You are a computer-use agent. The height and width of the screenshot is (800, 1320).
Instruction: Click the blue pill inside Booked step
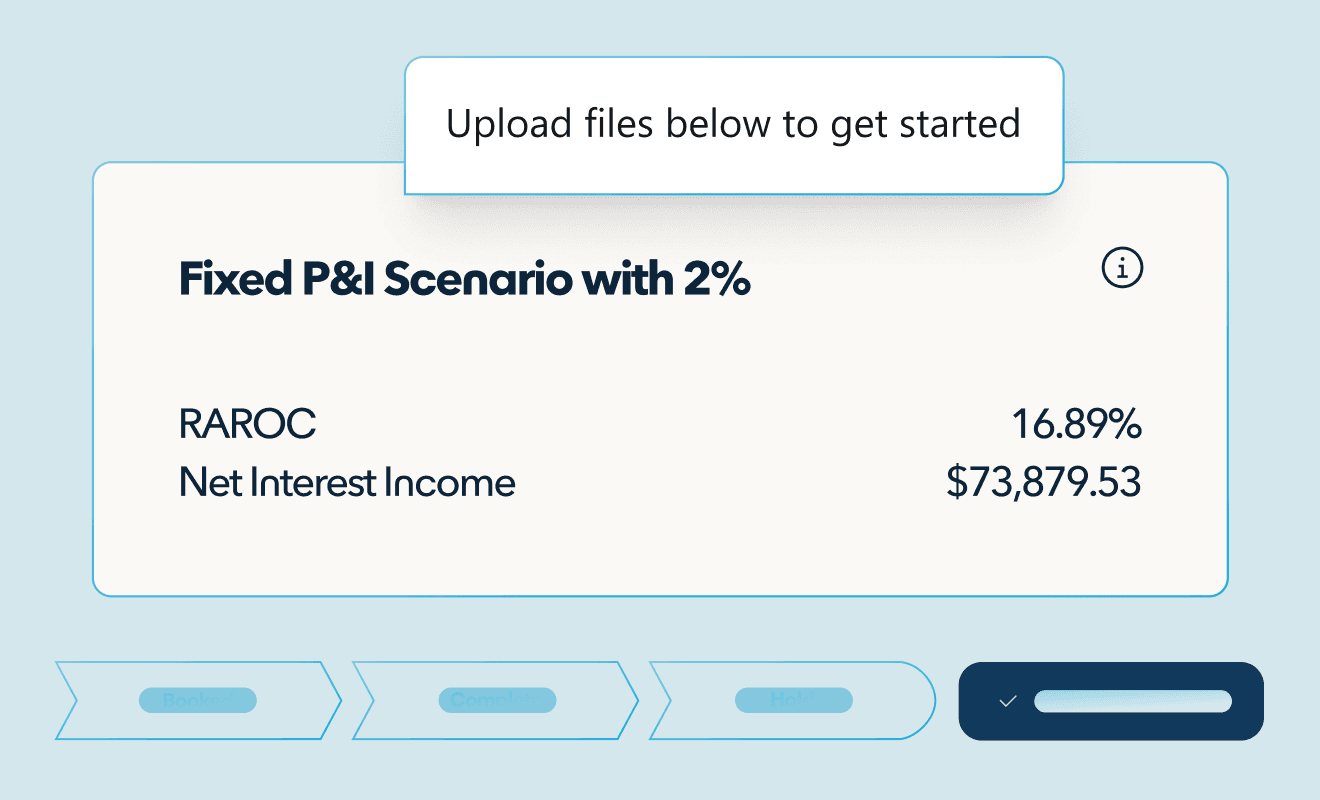[x=198, y=700]
